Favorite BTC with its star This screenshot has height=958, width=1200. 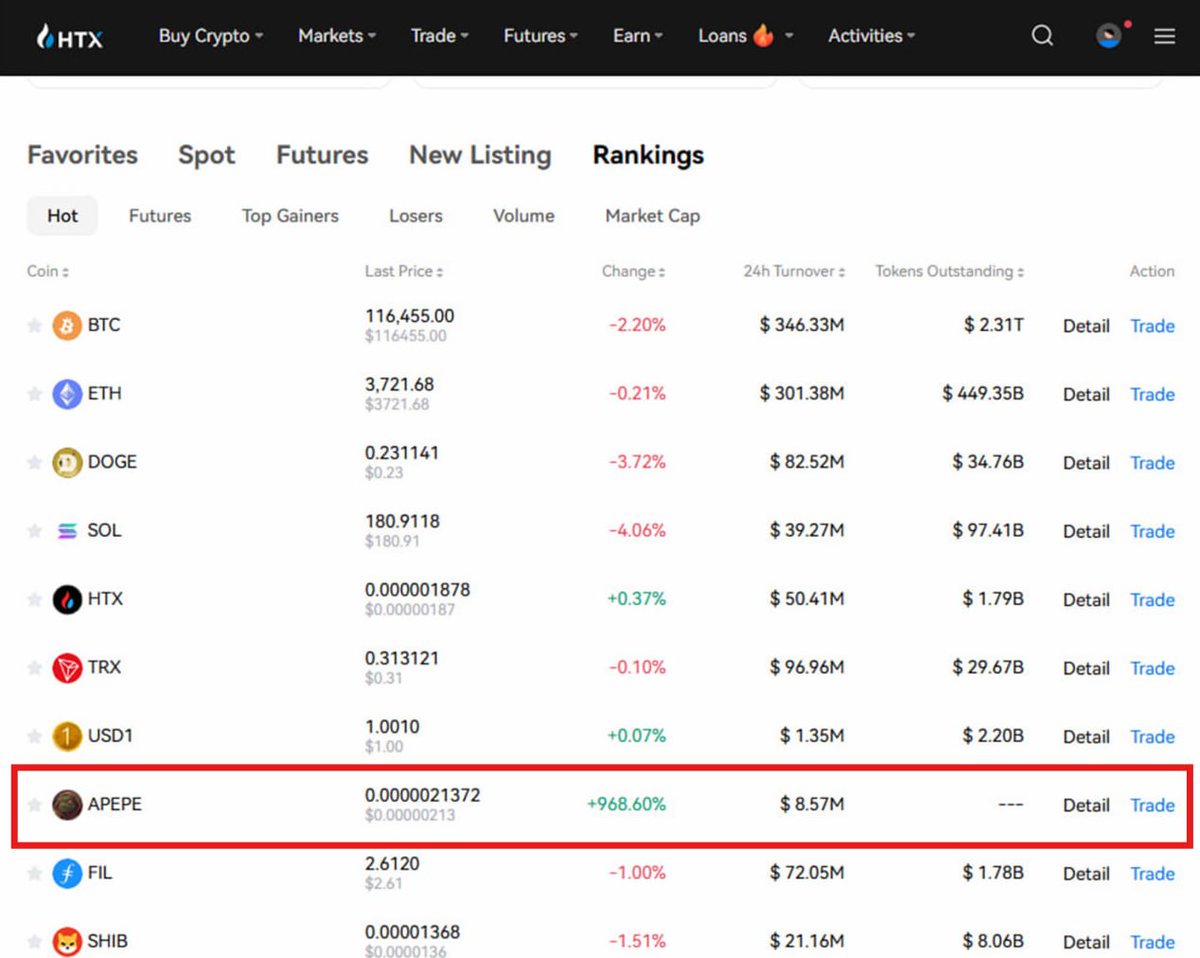pyautogui.click(x=34, y=326)
